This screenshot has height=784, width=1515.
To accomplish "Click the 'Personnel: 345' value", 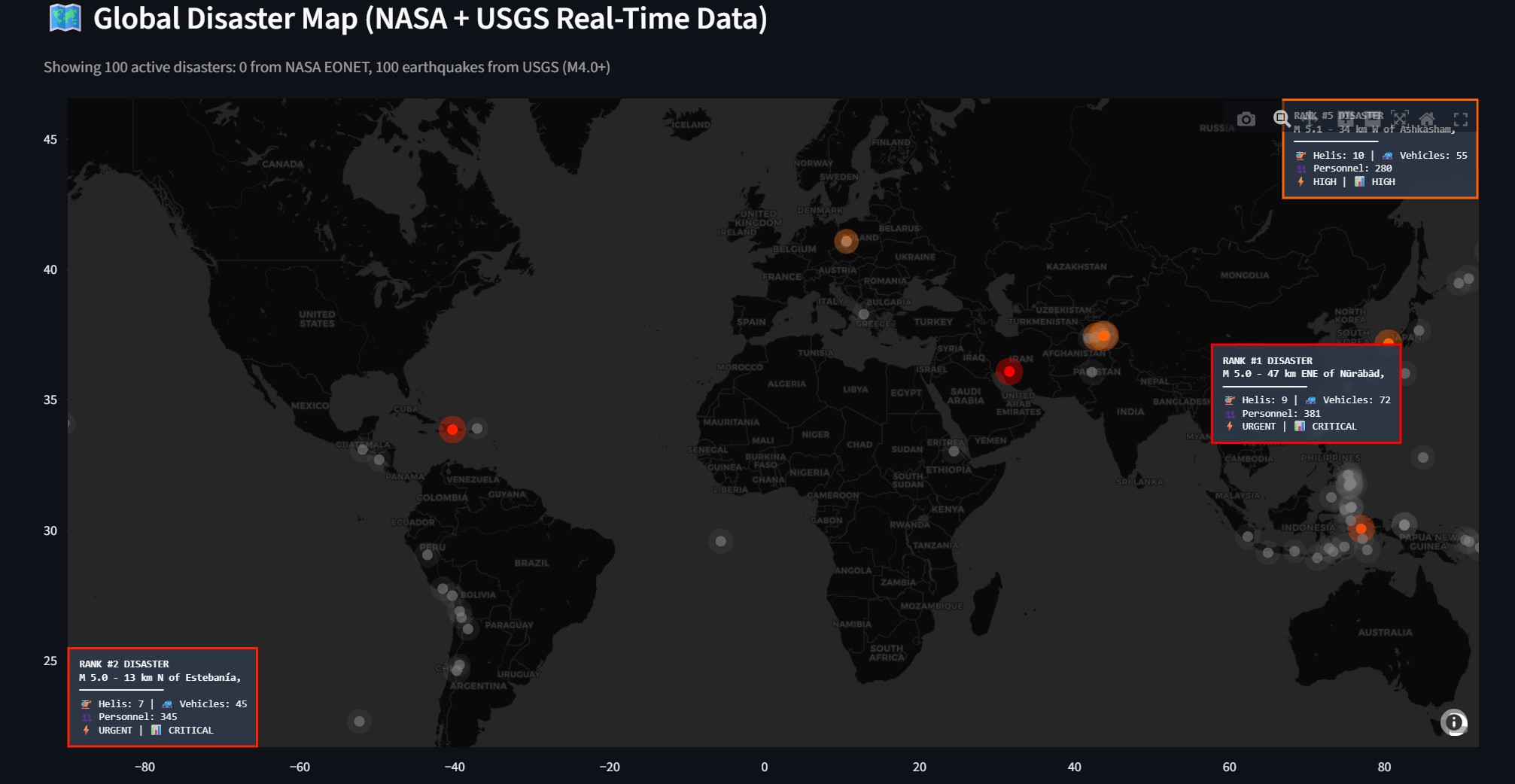I will click(138, 717).
